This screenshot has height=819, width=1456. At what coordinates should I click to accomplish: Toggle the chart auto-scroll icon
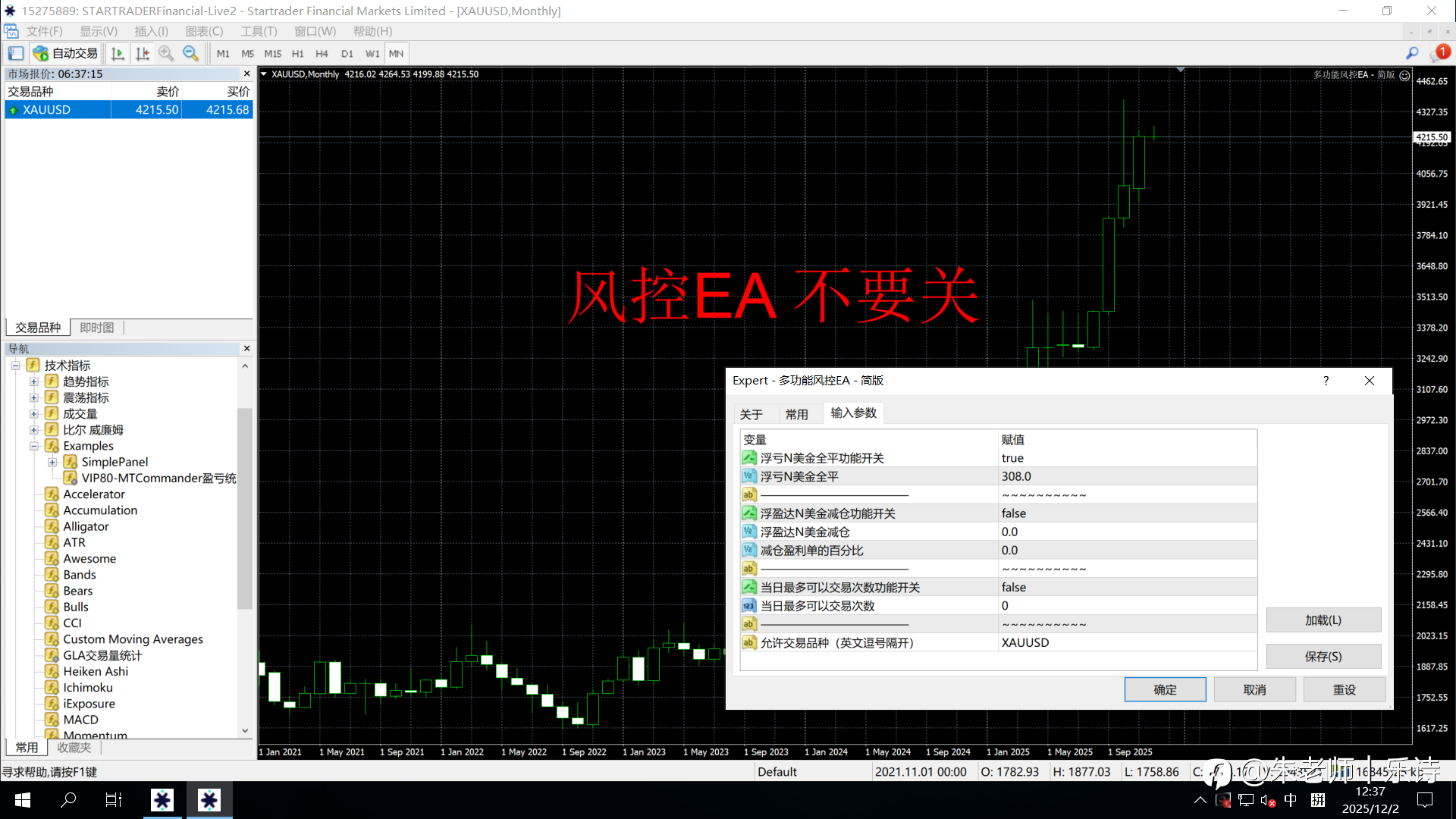(118, 53)
